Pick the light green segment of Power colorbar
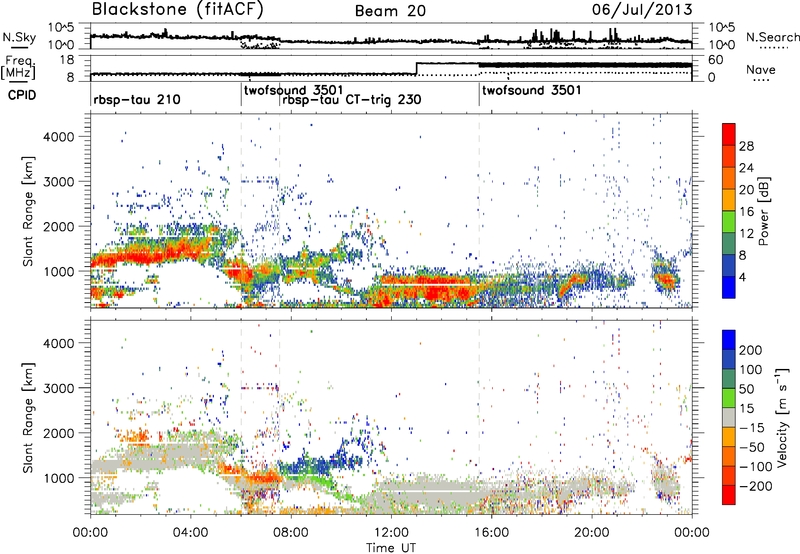Viewport: 800px width, 554px height. [x=729, y=222]
